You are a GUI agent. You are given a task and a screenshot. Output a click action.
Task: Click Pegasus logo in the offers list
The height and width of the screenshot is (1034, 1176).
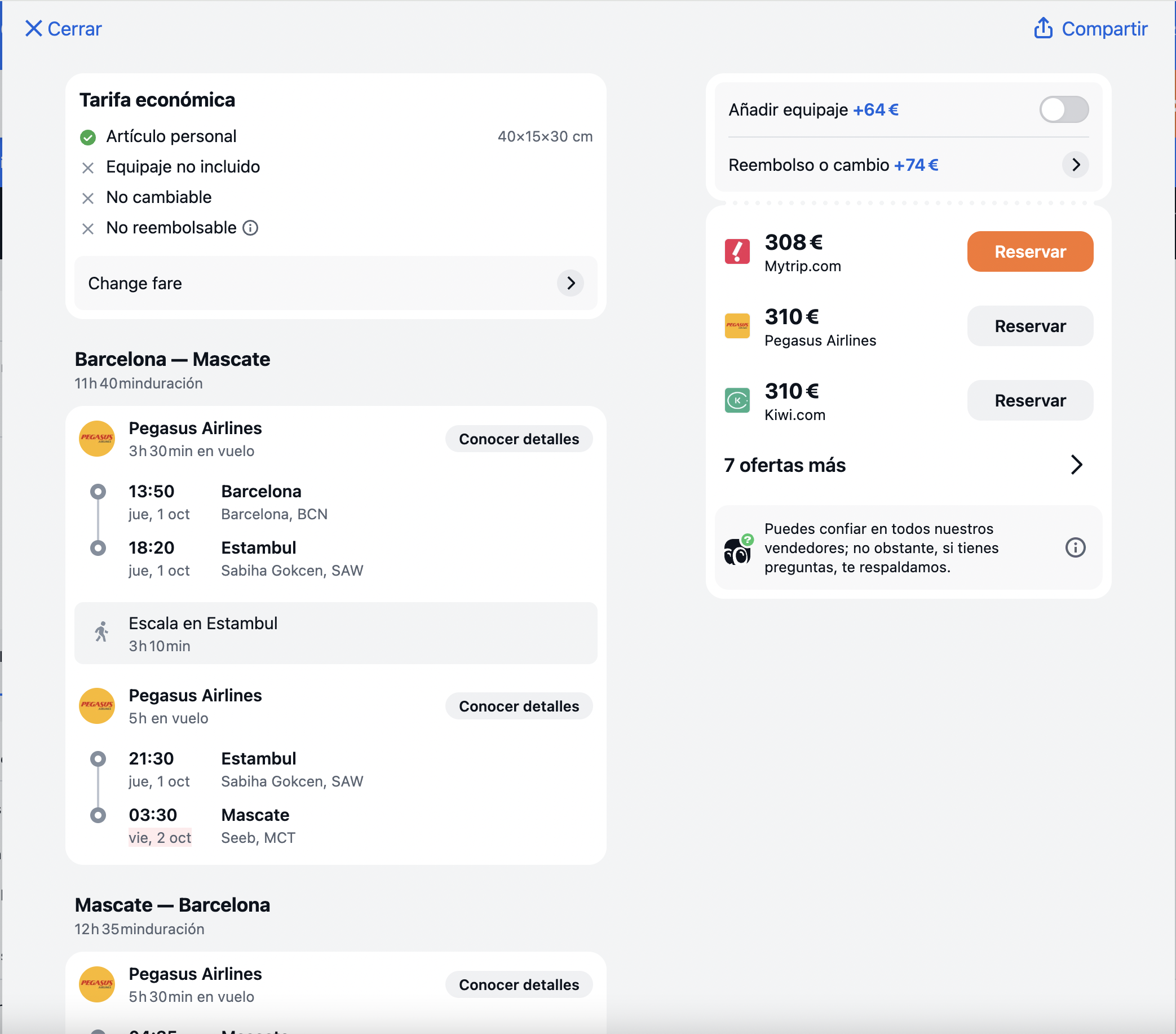click(736, 326)
